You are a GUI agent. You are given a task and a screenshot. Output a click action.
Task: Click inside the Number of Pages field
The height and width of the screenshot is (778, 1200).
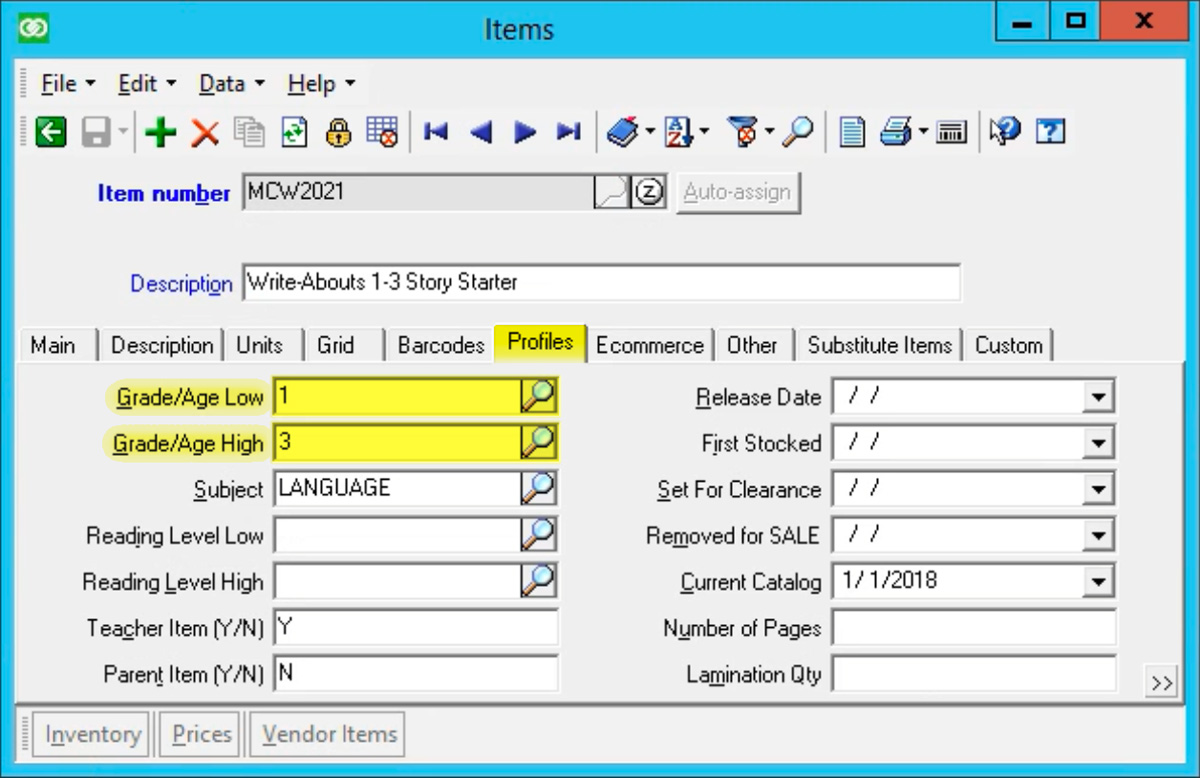tap(970, 627)
